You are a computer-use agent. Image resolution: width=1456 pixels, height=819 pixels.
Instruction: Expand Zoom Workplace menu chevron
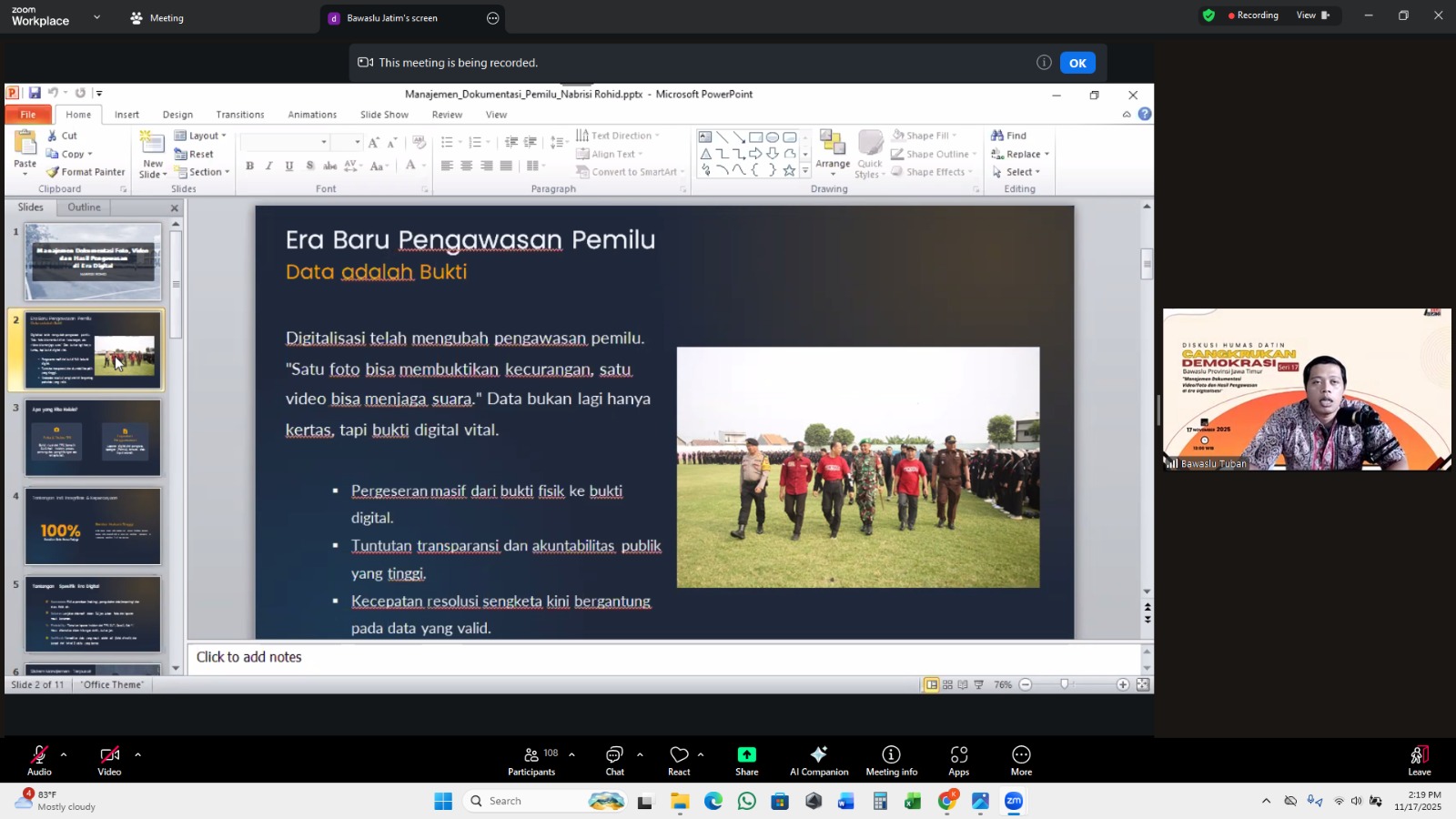click(96, 17)
